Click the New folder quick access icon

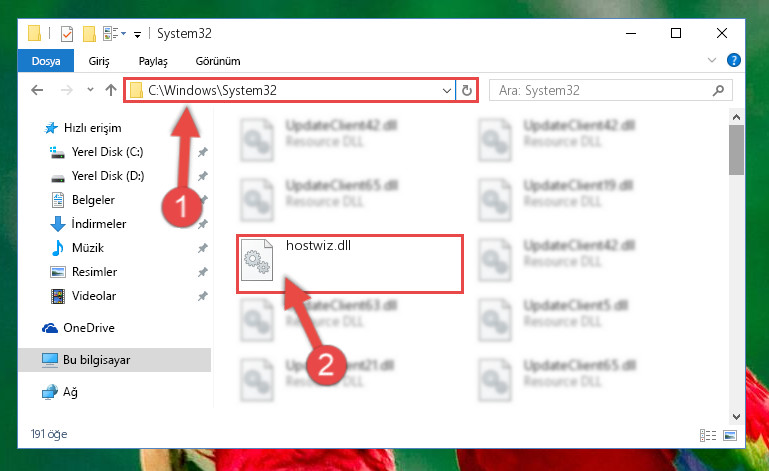click(89, 34)
